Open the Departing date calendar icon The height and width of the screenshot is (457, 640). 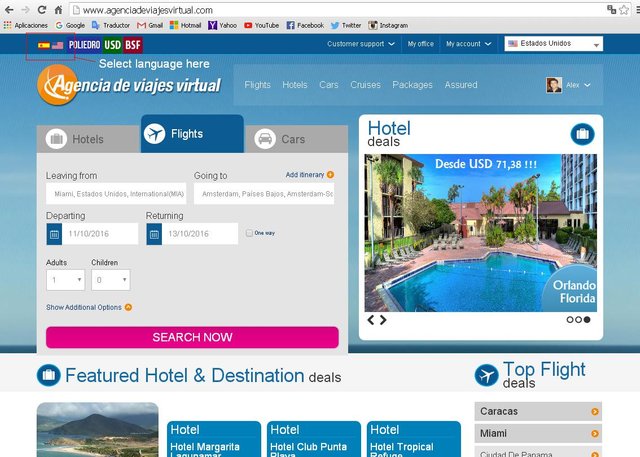(x=54, y=234)
